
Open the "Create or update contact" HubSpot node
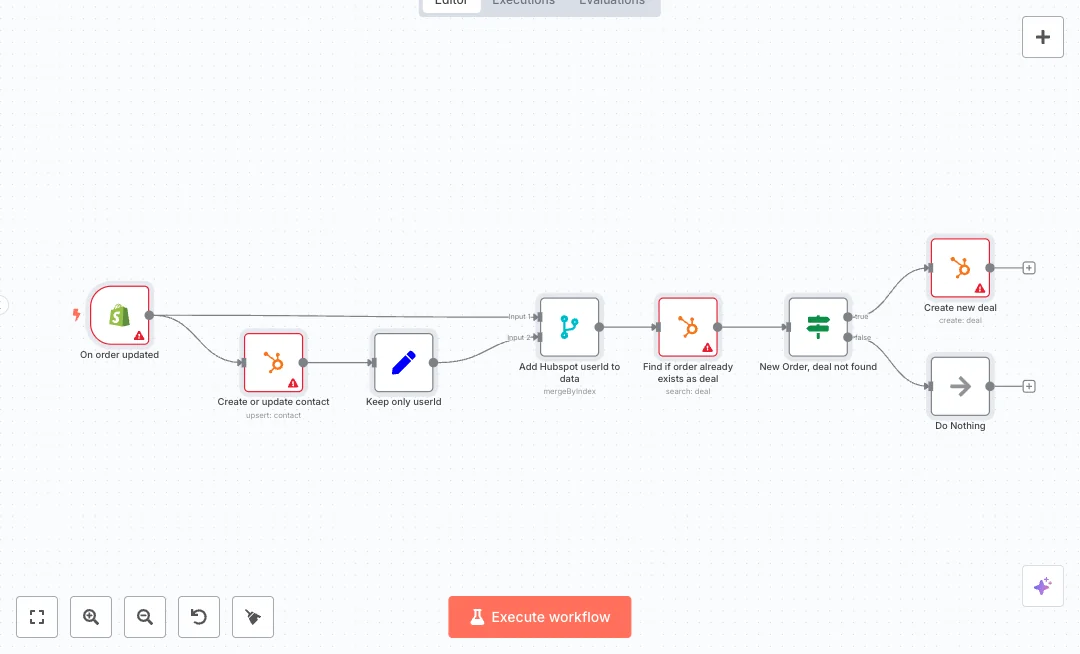[273, 362]
